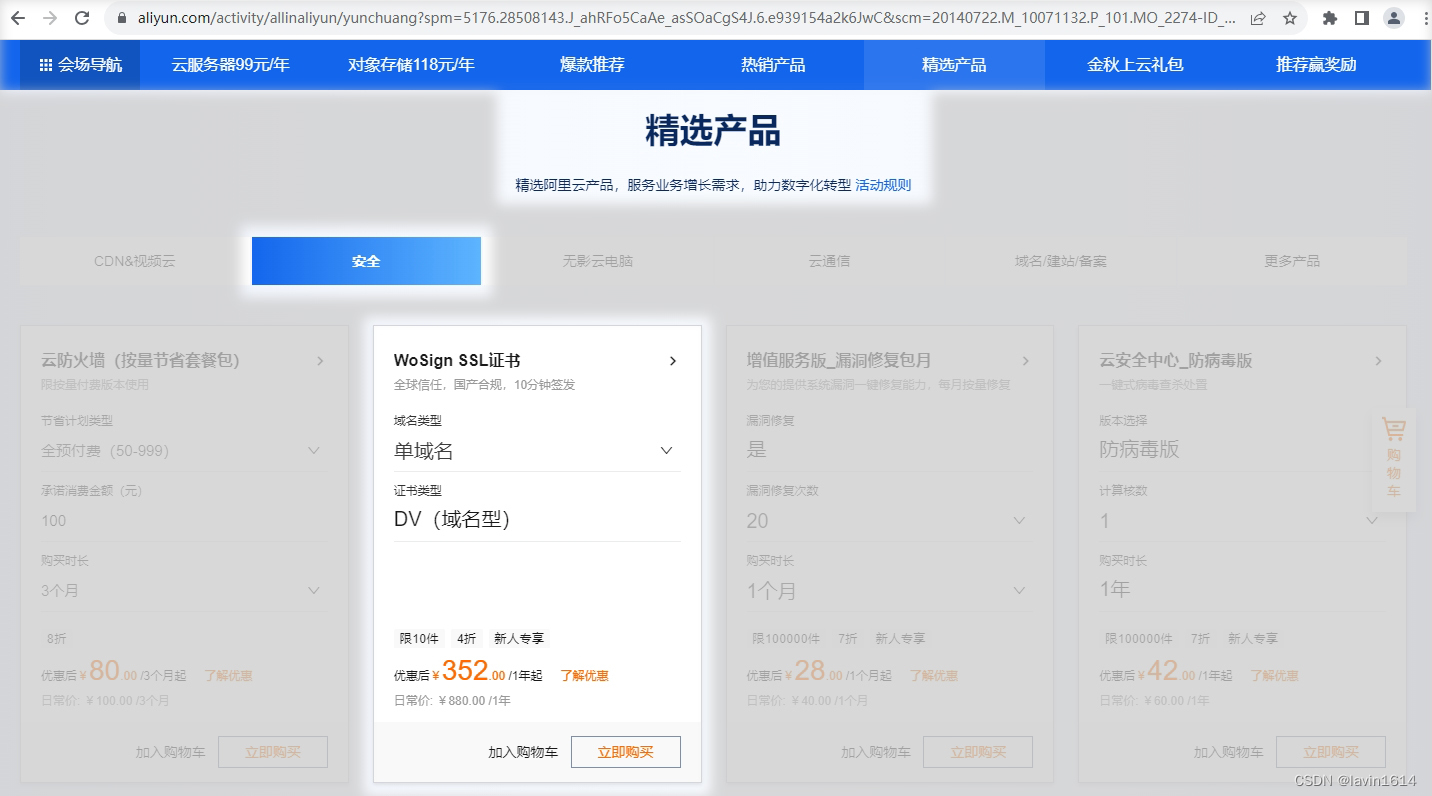The width and height of the screenshot is (1432, 796).
Task: Click 了解优惠 in the 漏洞修复包月 card
Action: [x=934, y=676]
